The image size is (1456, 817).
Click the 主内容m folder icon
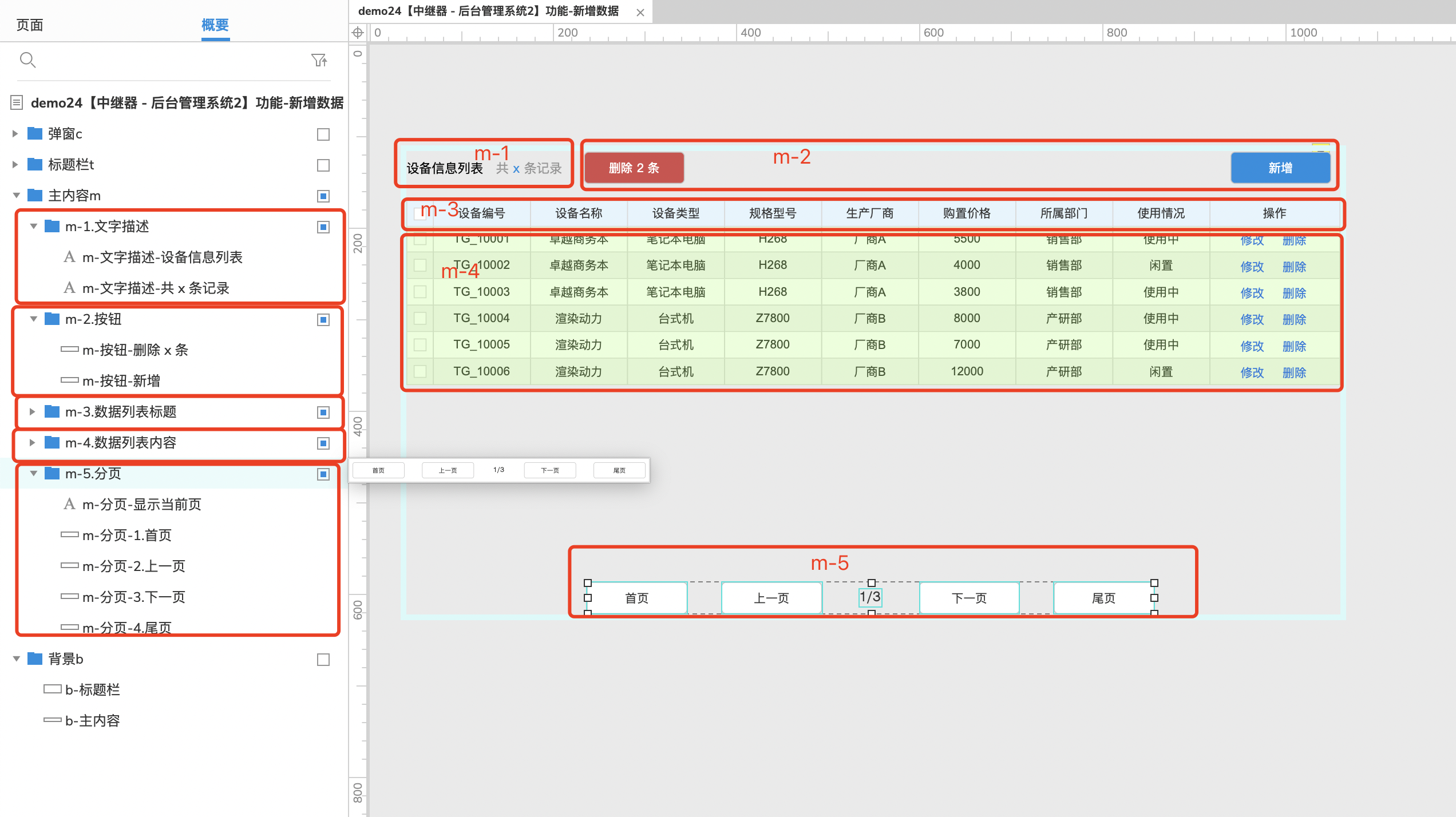pyautogui.click(x=35, y=195)
